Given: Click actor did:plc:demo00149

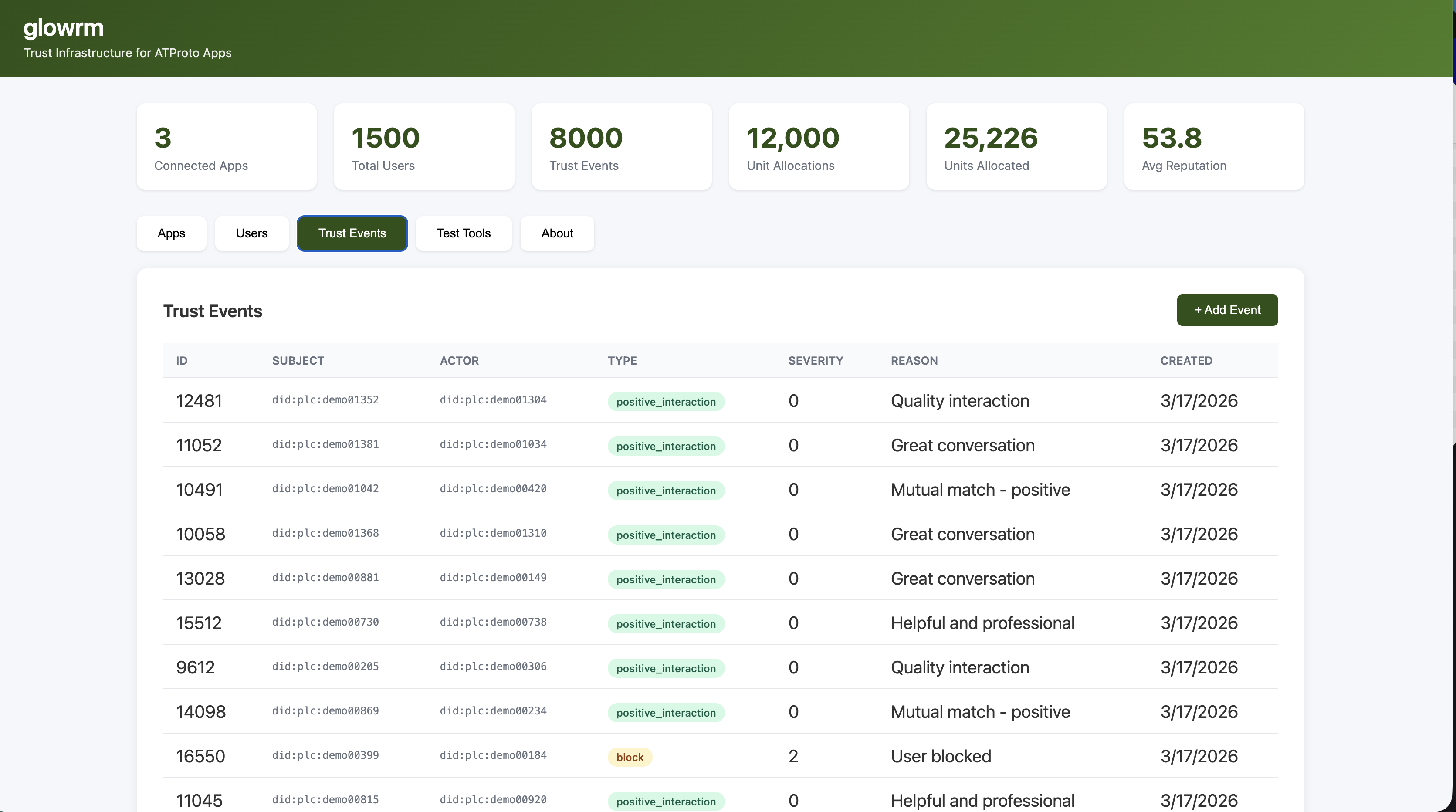Looking at the screenshot, I should click(494, 578).
